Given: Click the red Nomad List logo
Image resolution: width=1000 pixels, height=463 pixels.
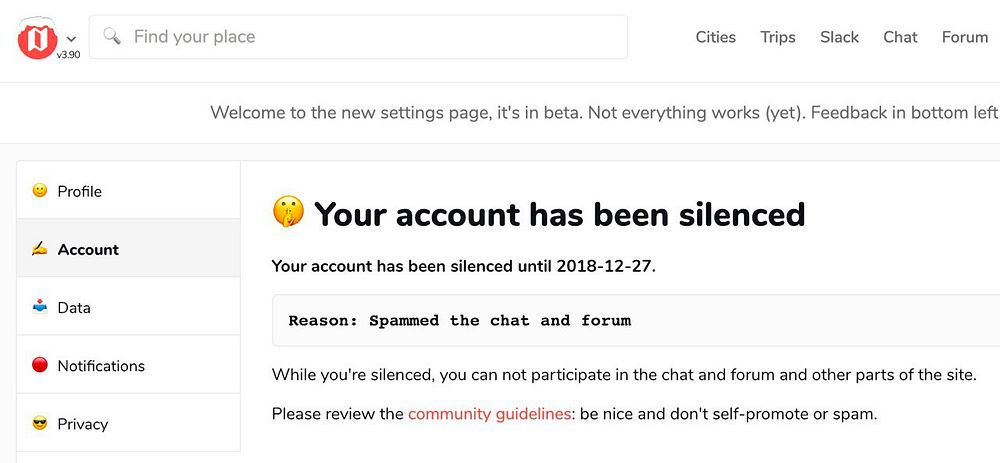Looking at the screenshot, I should coord(39,38).
